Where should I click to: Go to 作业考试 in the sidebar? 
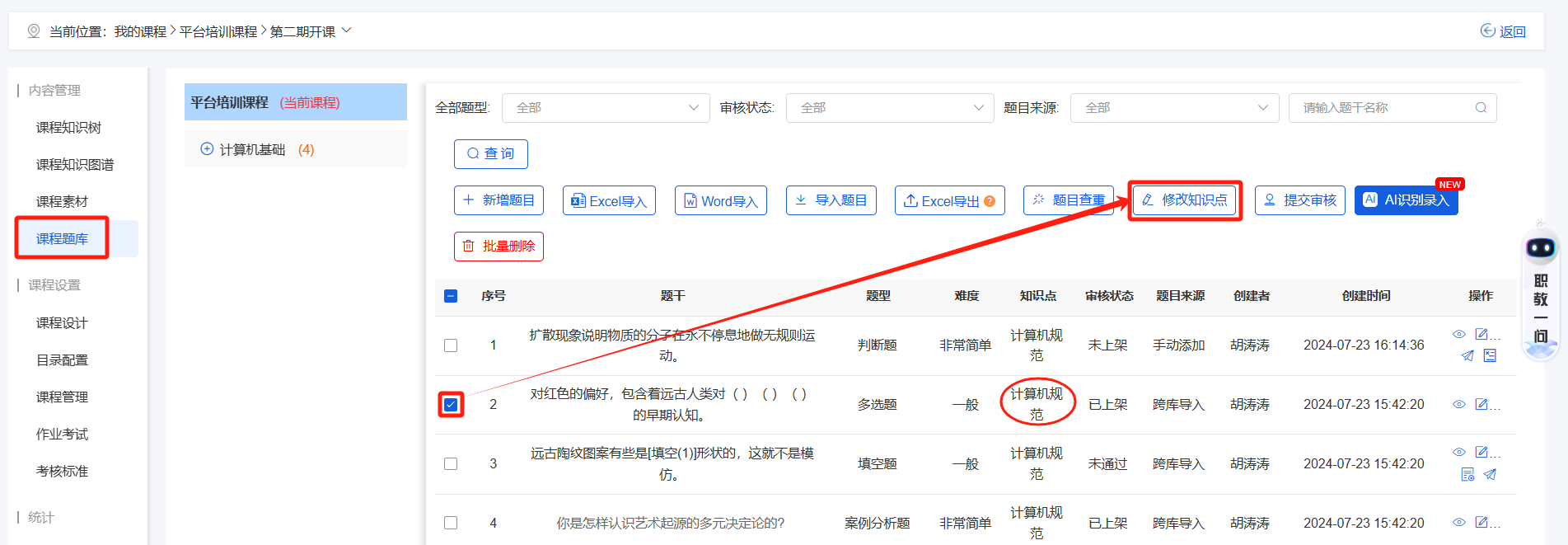(x=62, y=435)
